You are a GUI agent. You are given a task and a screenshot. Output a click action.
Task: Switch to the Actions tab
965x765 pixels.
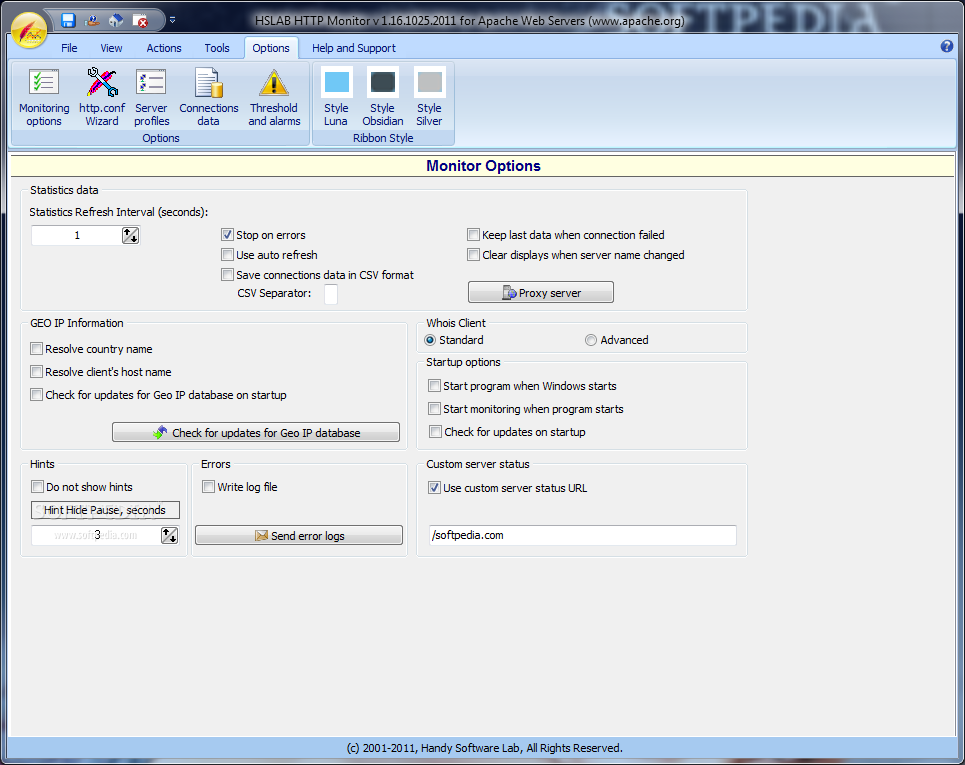(x=164, y=48)
